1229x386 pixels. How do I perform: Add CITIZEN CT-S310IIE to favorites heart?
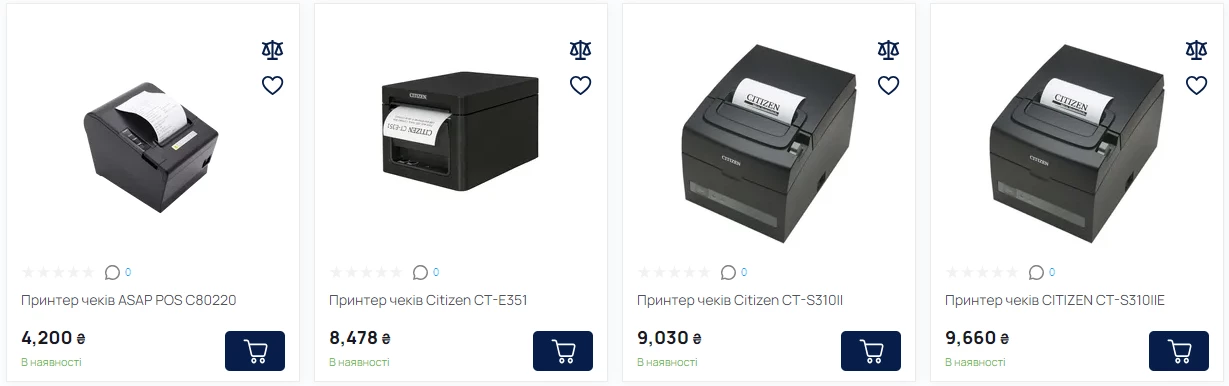(x=1196, y=85)
